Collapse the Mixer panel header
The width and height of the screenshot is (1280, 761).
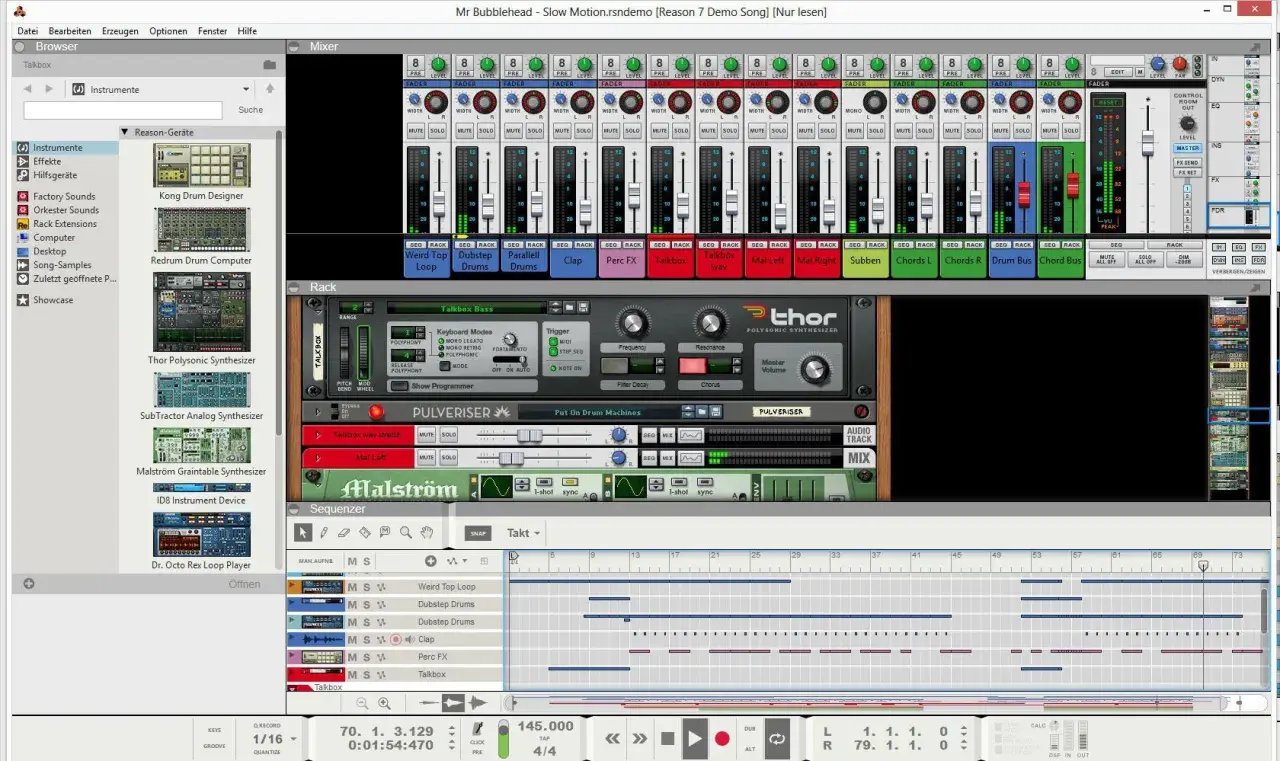click(293, 46)
